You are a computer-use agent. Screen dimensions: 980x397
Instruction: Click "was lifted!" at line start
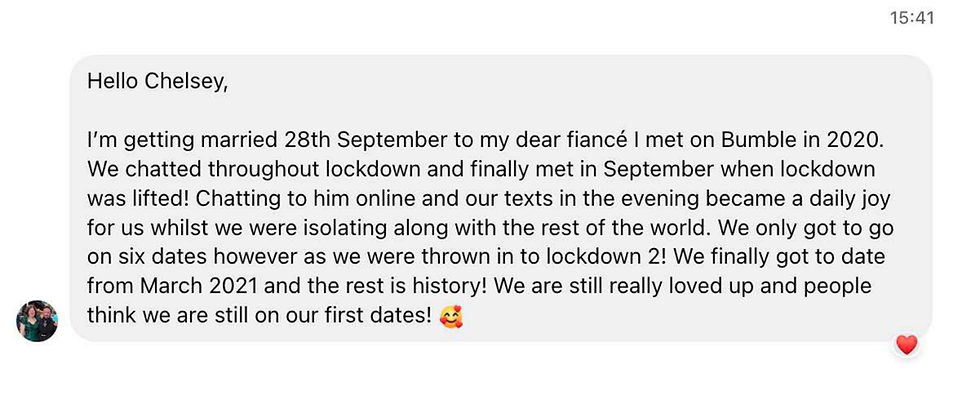[139, 199]
